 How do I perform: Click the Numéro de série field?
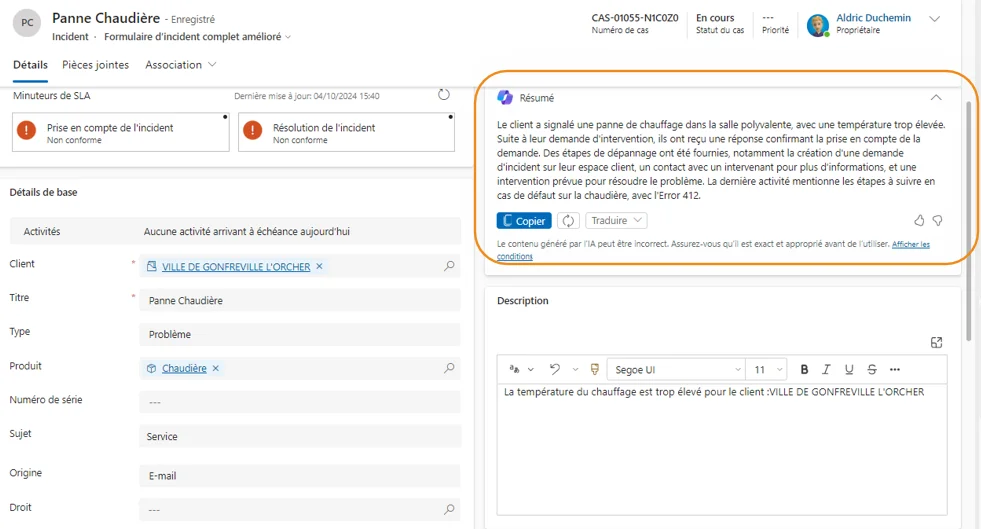pyautogui.click(x=300, y=402)
